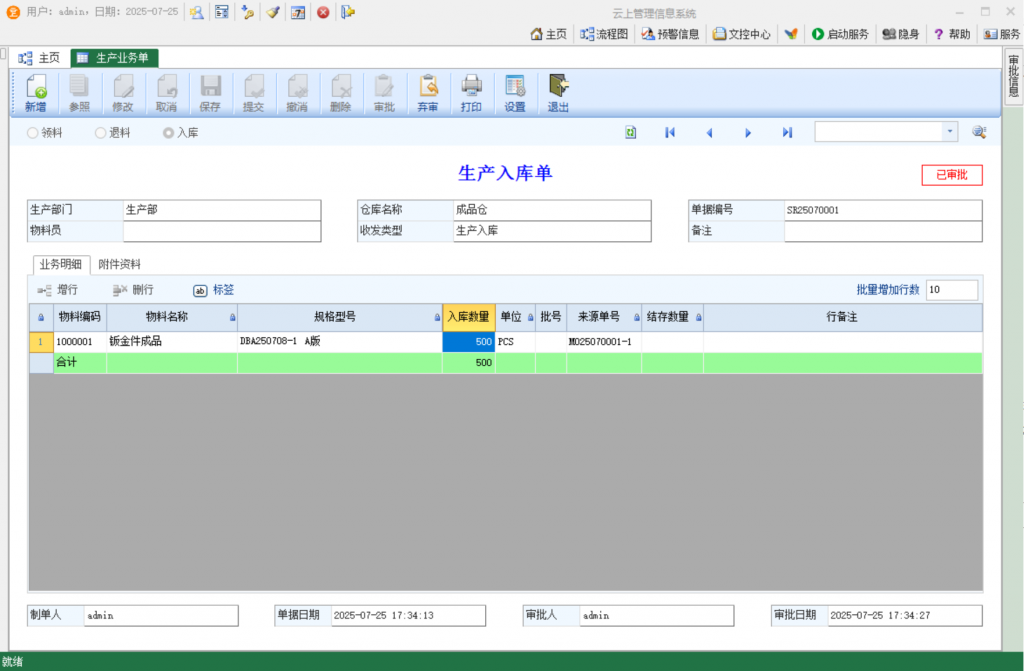Click the 撤消 (Undo) toolbar icon

point(297,93)
